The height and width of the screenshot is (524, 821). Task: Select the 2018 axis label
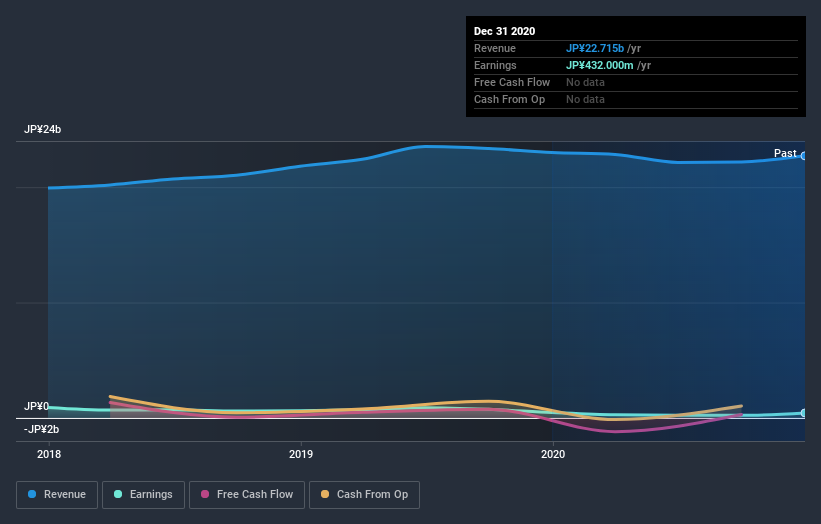click(49, 454)
